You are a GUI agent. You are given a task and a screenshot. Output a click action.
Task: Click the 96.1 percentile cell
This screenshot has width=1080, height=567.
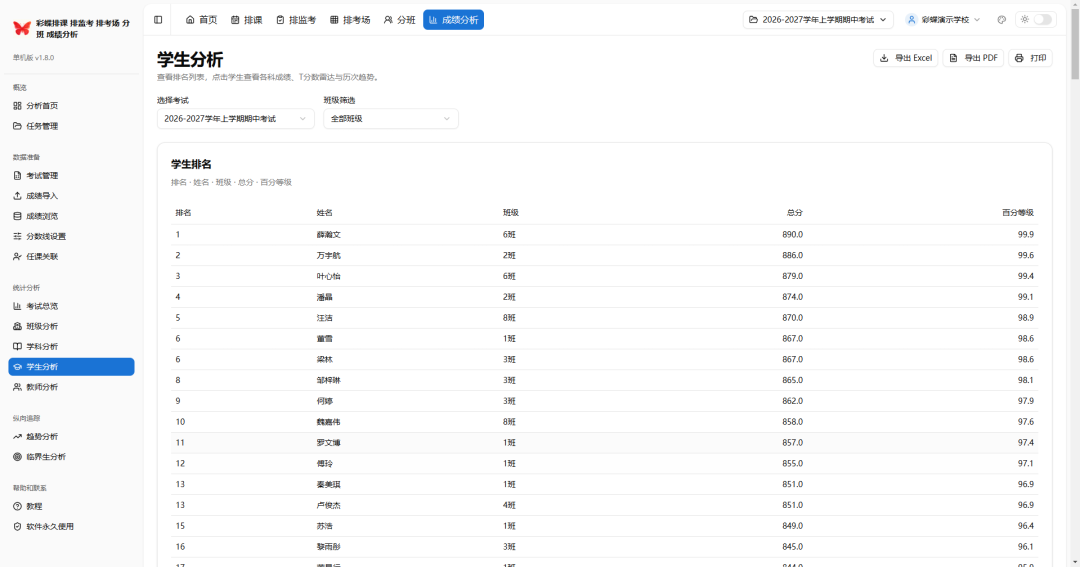click(1026, 546)
